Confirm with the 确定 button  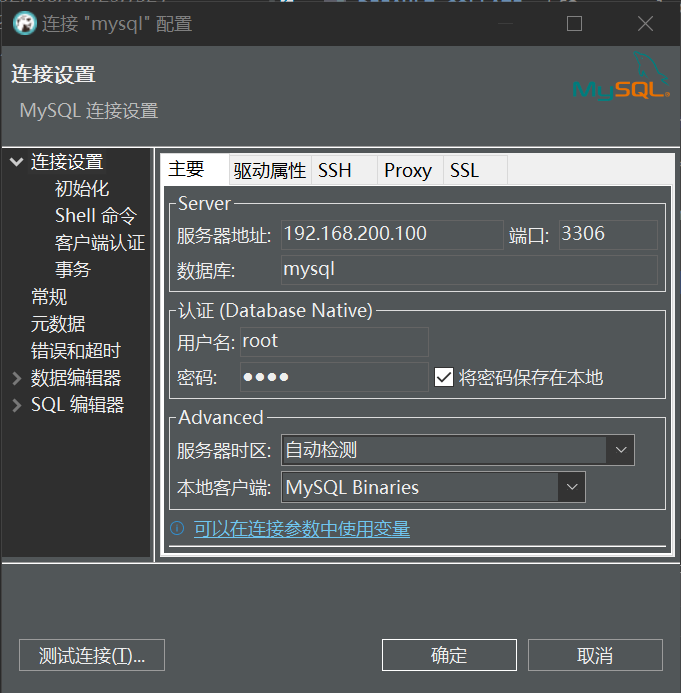449,655
